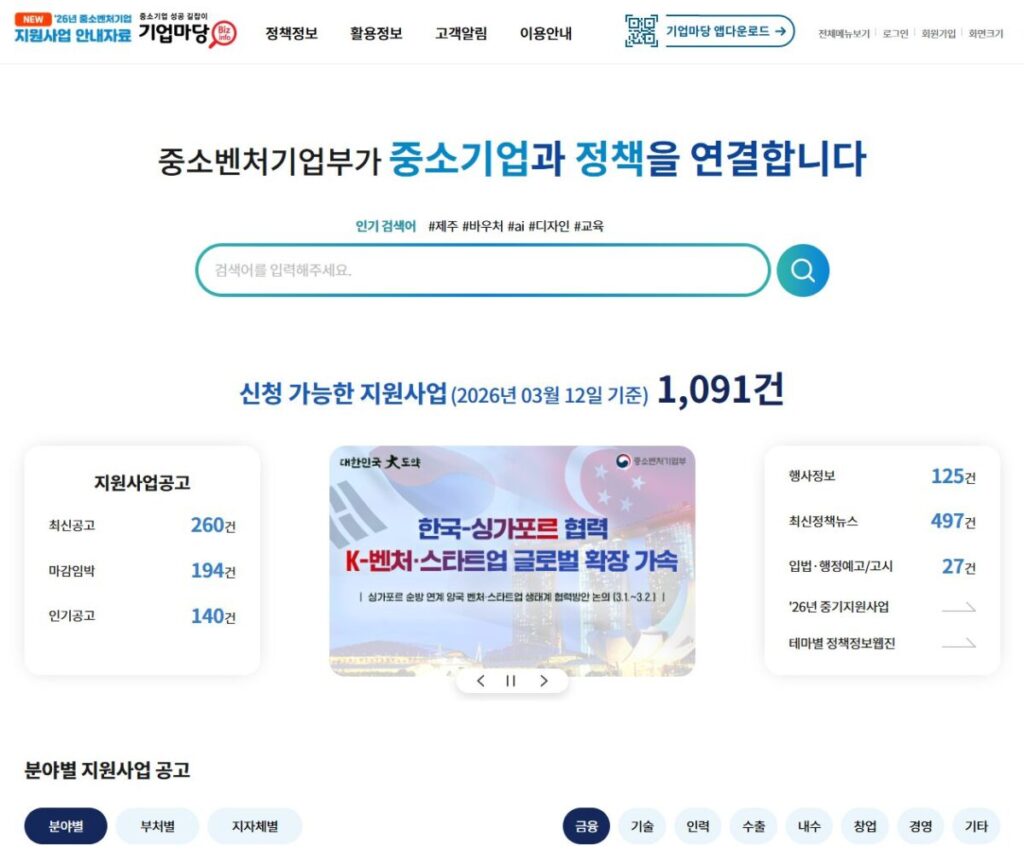Viewport: 1024px width, 863px height.
Task: Open the 정책정보 menu
Action: (292, 33)
